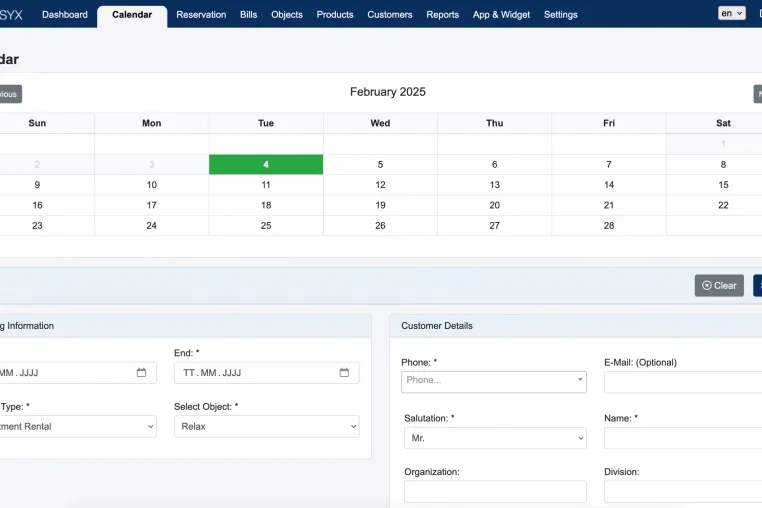
Task: Click the Division input field
Action: (683, 491)
